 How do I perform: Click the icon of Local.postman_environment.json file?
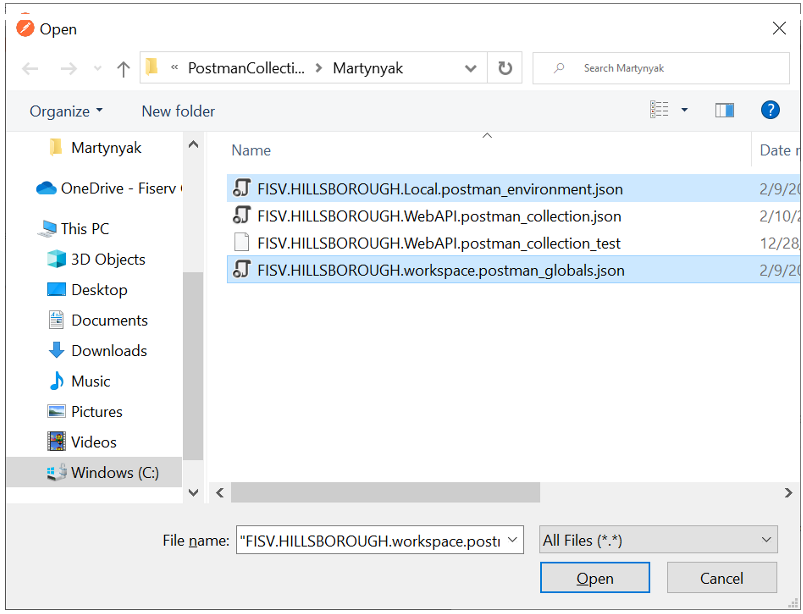pos(241,188)
